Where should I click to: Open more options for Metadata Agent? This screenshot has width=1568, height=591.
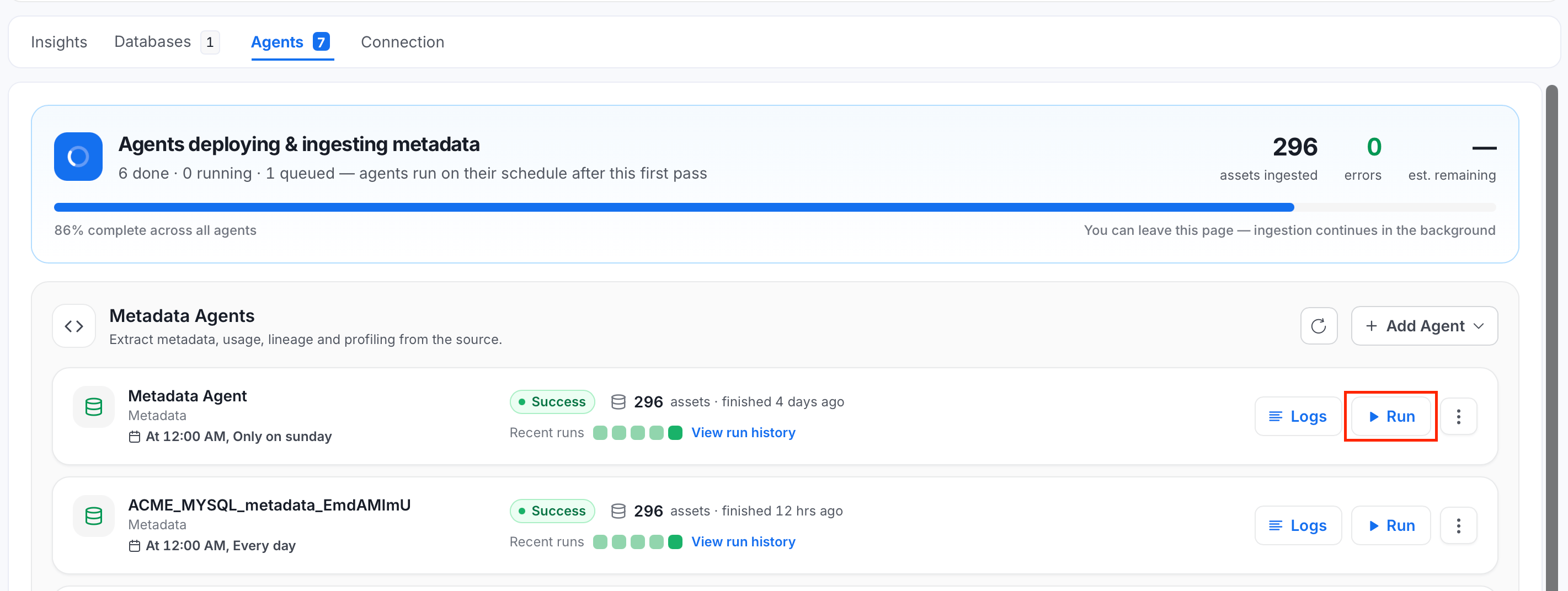point(1458,416)
